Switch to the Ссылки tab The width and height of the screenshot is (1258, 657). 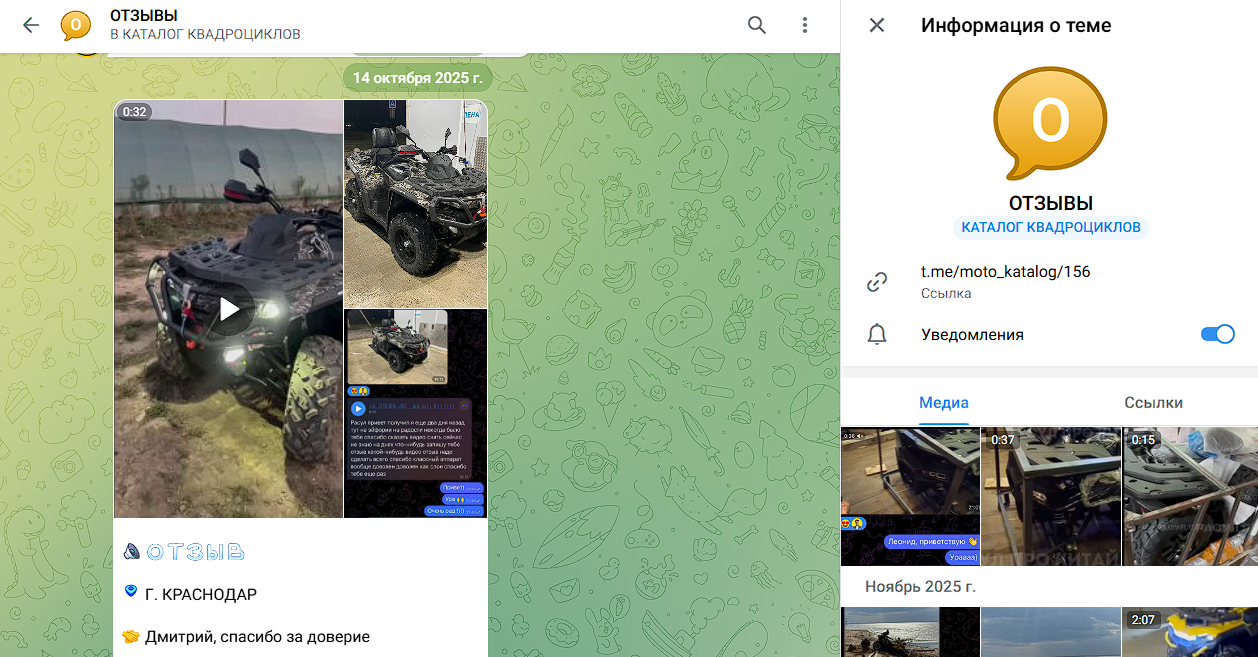(x=1153, y=402)
